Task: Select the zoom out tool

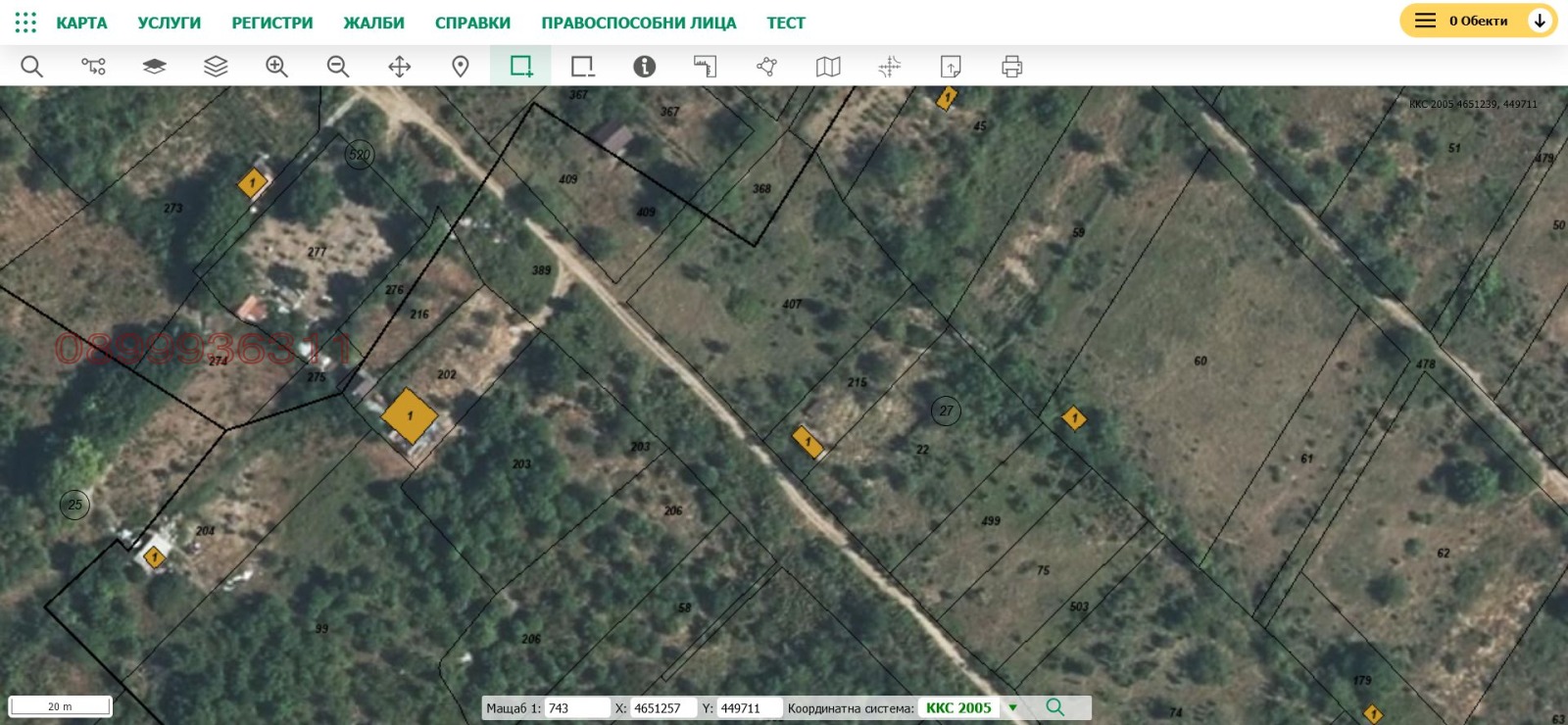Action: 338,67
